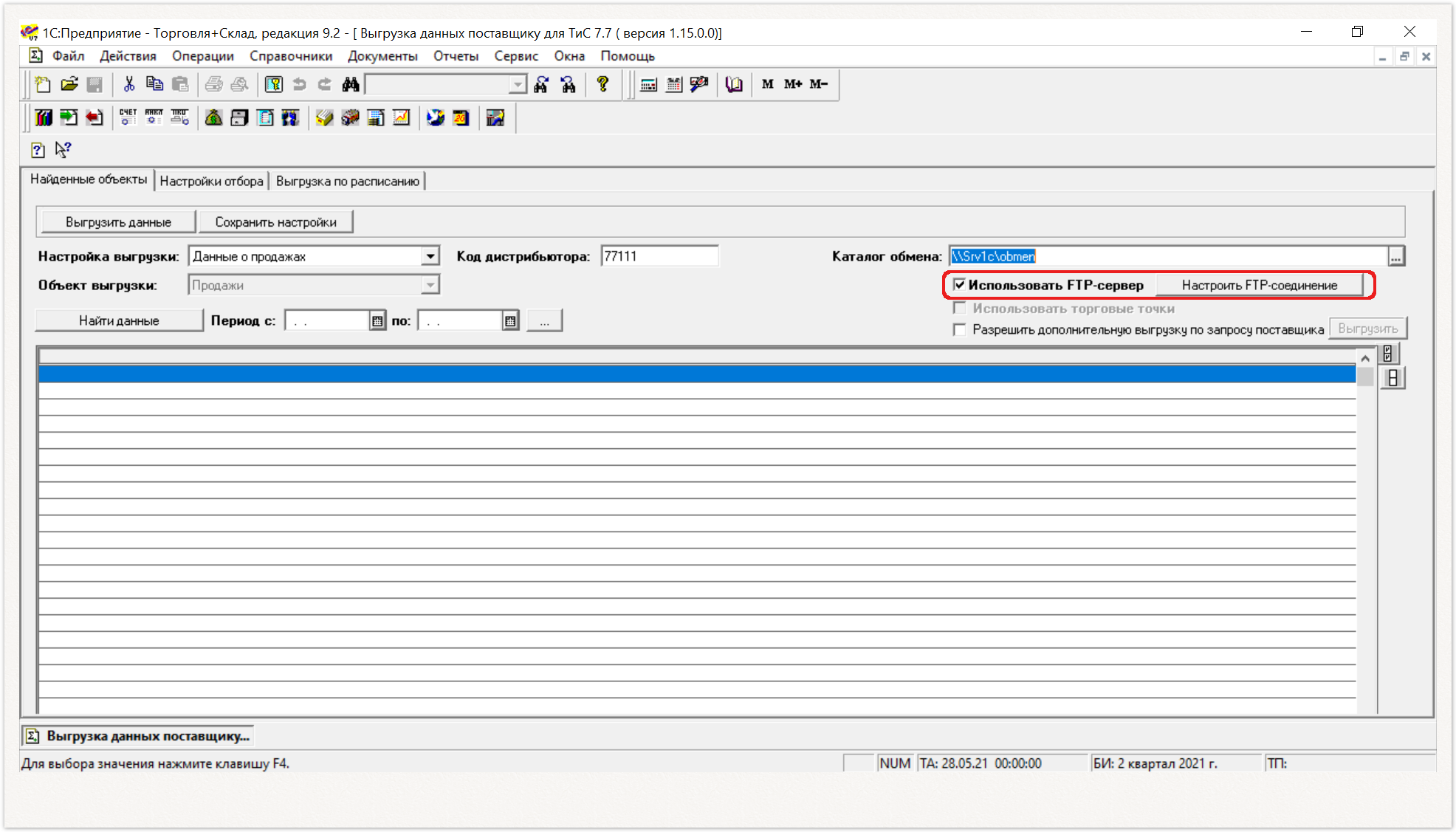Switch to Настройки отбора tab
Viewport: 1456px width, 832px height.
click(211, 181)
